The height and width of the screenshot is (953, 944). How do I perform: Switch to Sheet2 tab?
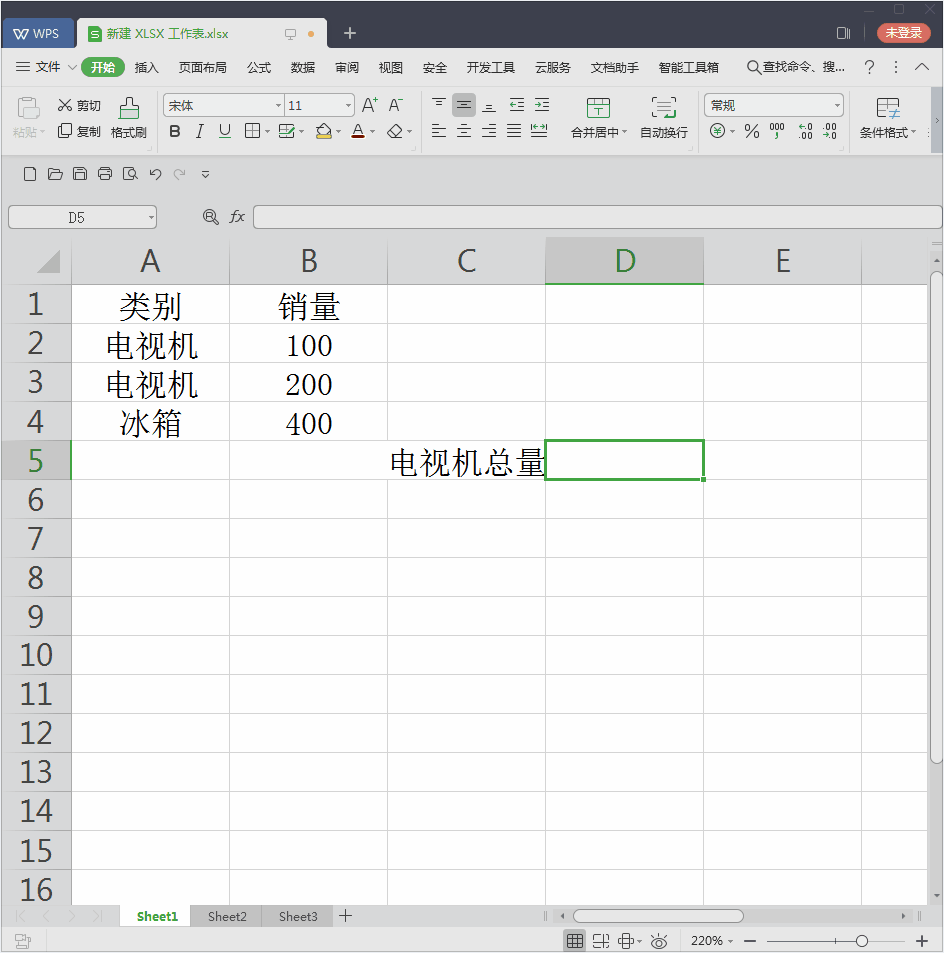[227, 916]
